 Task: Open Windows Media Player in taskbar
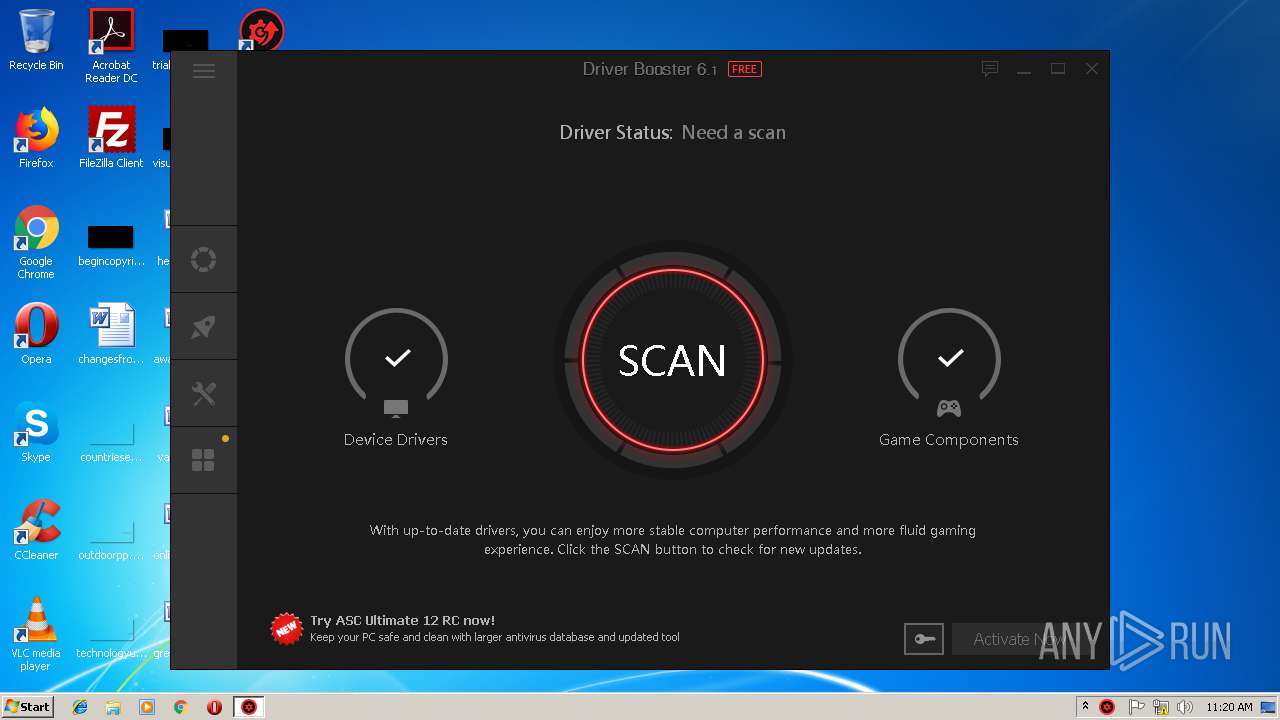coord(147,707)
